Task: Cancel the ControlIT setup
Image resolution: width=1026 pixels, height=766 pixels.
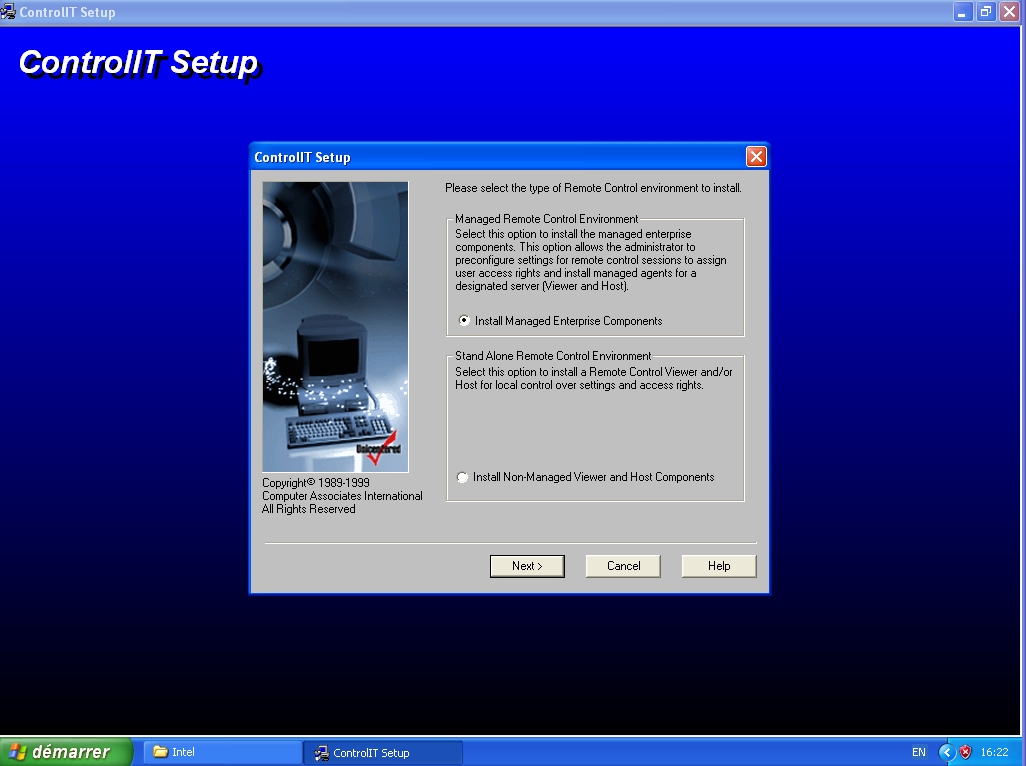Action: (623, 566)
